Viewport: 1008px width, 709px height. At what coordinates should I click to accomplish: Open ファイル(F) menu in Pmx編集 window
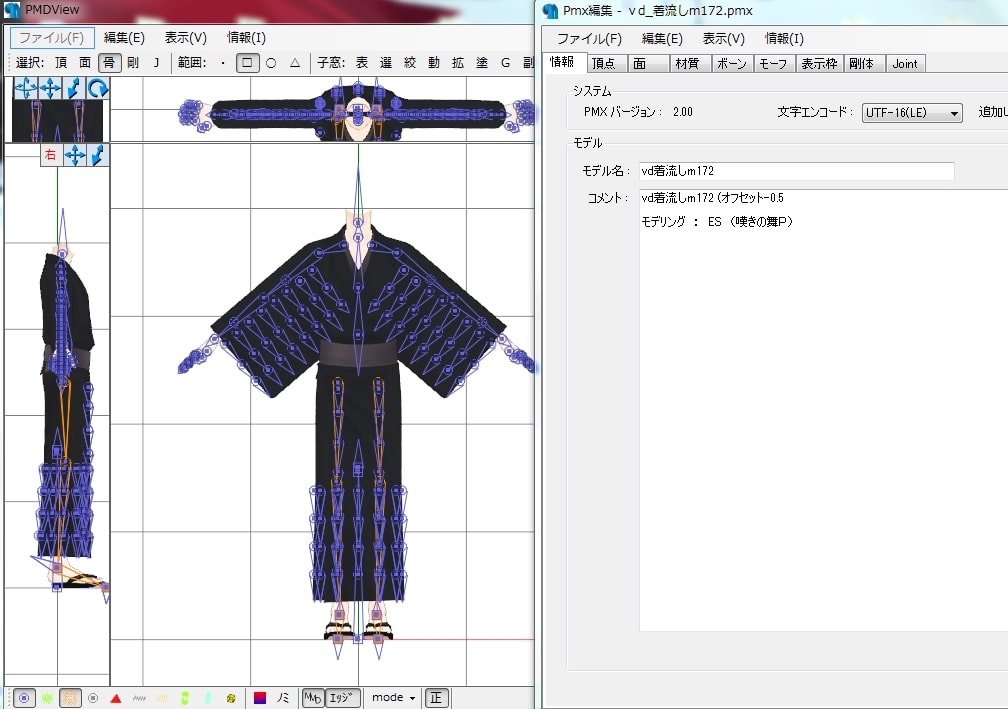(590, 39)
